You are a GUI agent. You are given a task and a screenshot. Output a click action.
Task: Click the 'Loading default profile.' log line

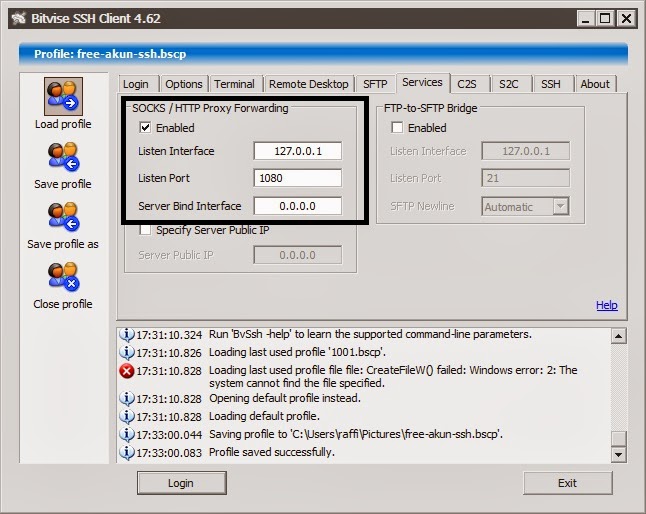coord(264,416)
